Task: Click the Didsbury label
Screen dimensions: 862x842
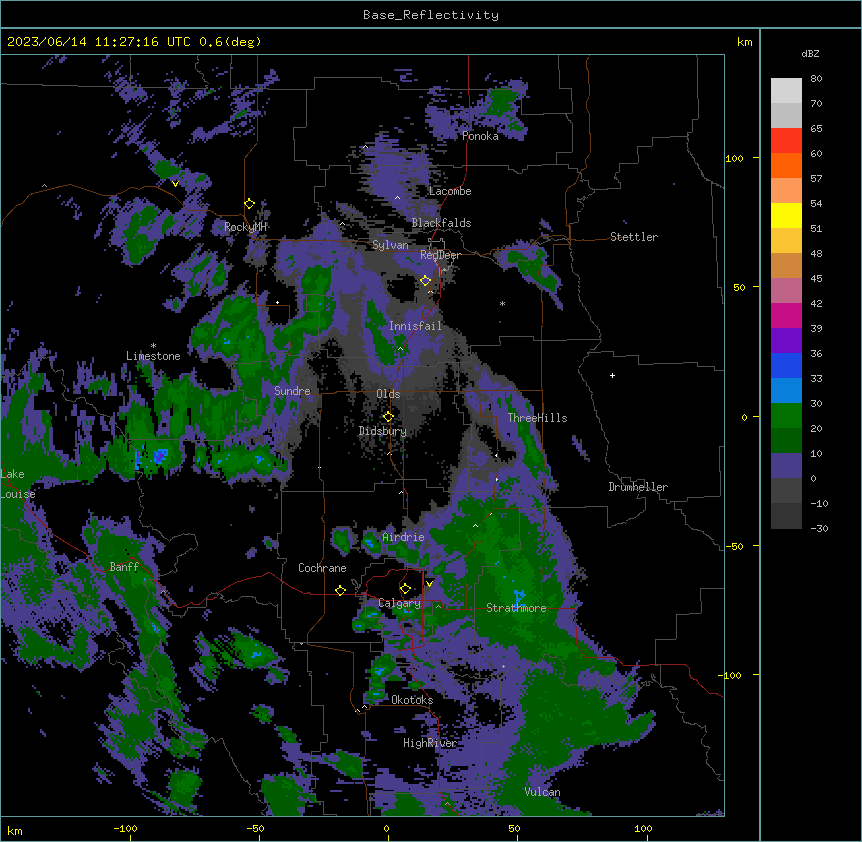Action: tap(383, 431)
